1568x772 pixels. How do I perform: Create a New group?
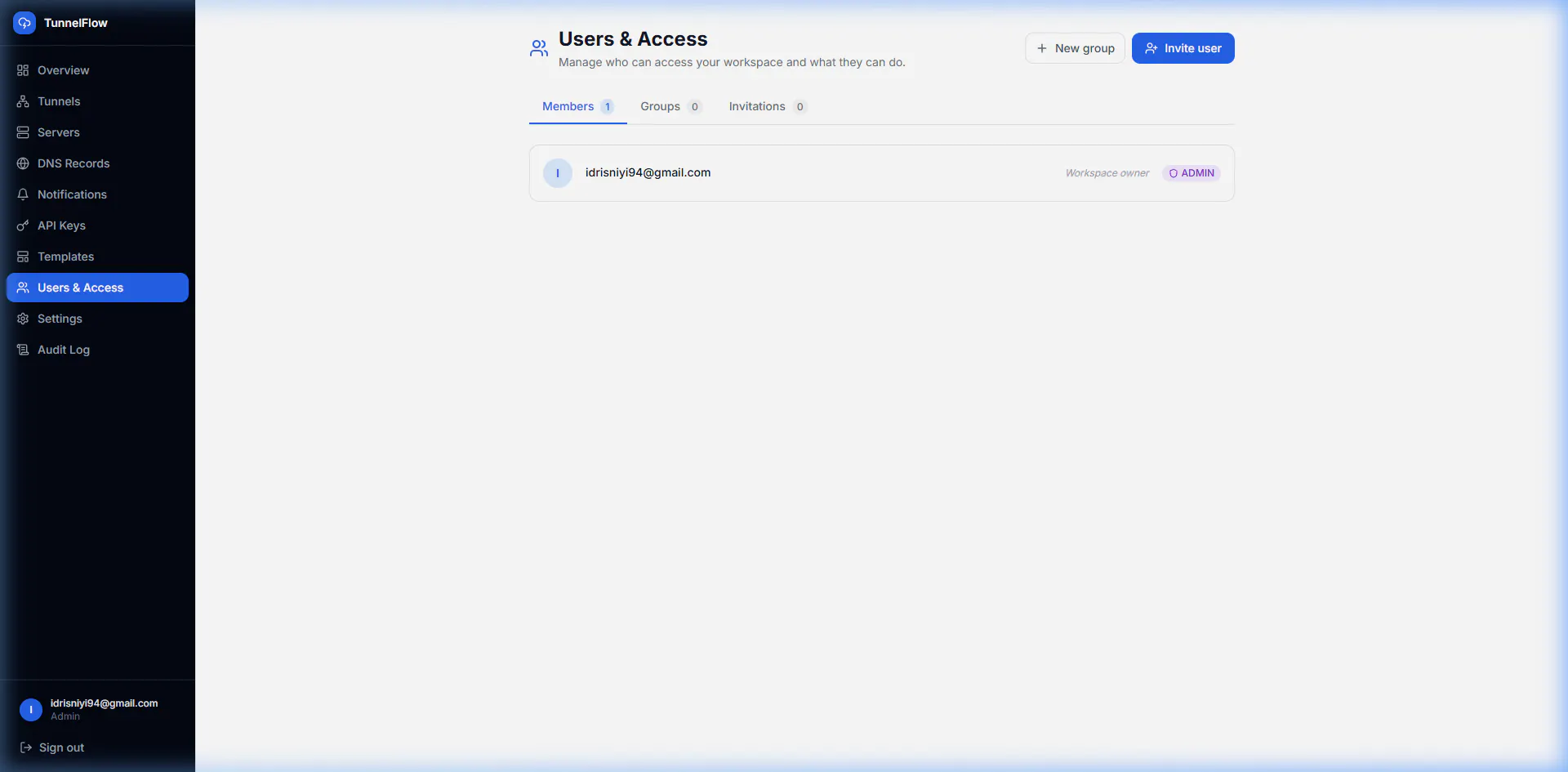point(1075,48)
